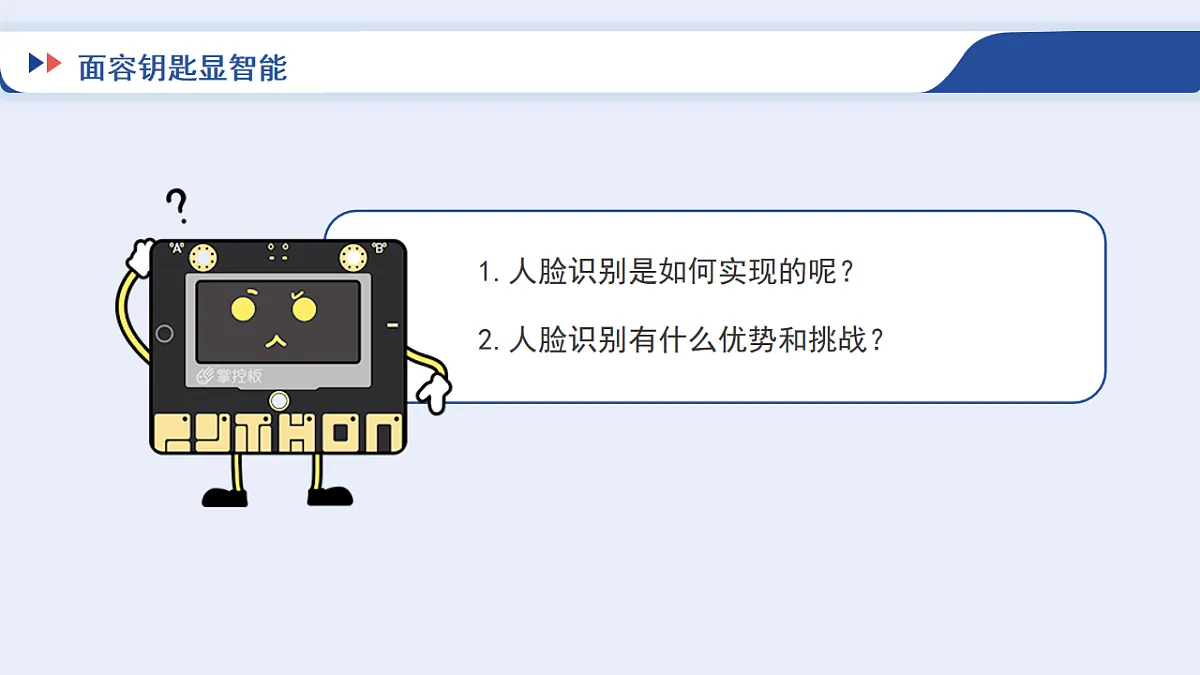Click the golden letter N on the board

pos(383,434)
